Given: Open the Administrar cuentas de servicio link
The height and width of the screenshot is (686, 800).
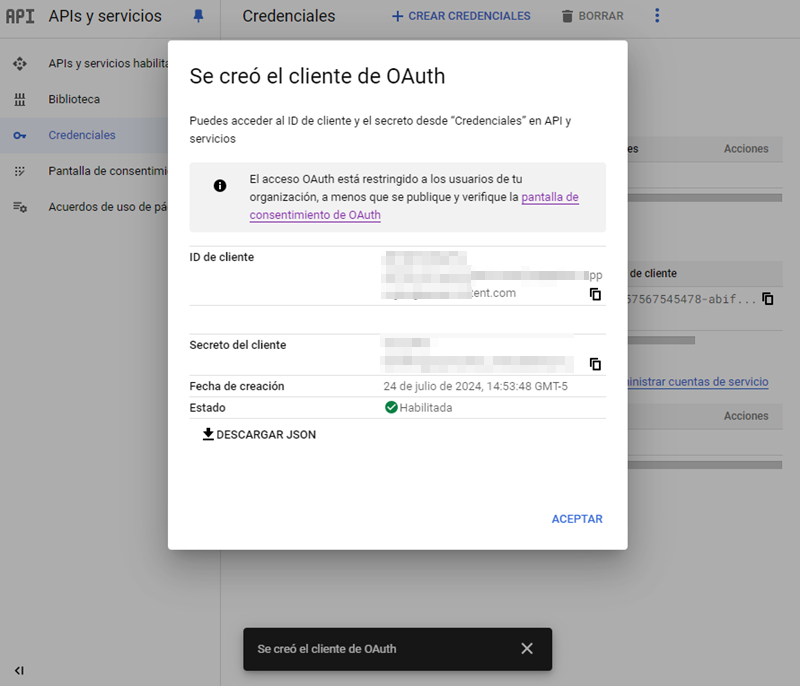Looking at the screenshot, I should click(696, 382).
